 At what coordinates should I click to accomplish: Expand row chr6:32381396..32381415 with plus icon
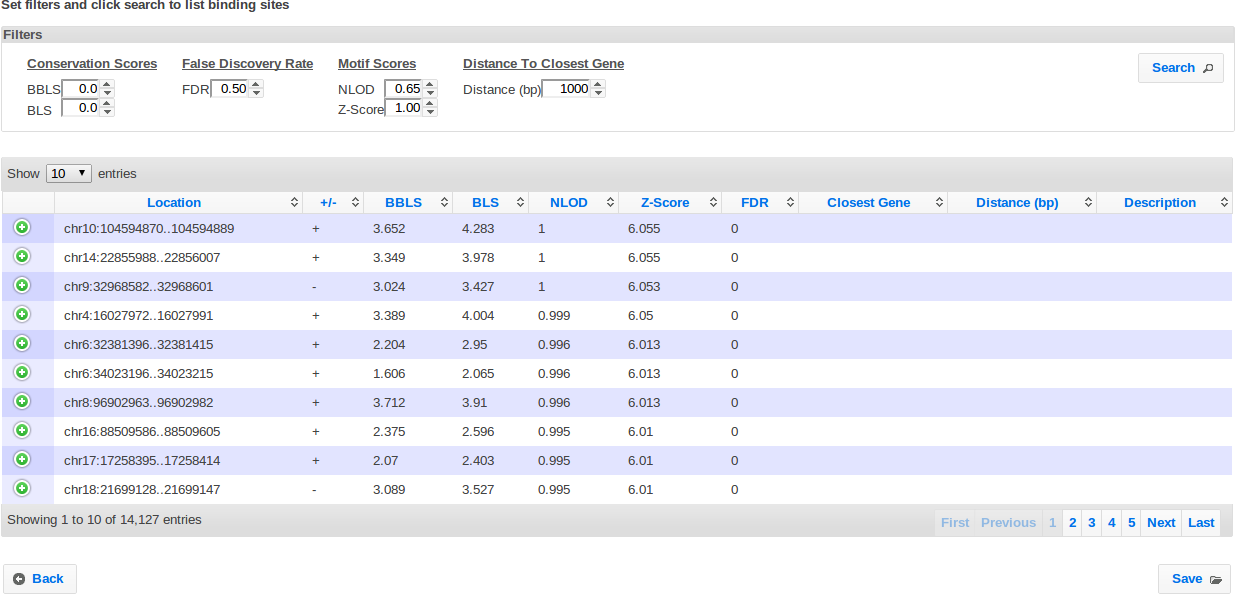tap(22, 344)
